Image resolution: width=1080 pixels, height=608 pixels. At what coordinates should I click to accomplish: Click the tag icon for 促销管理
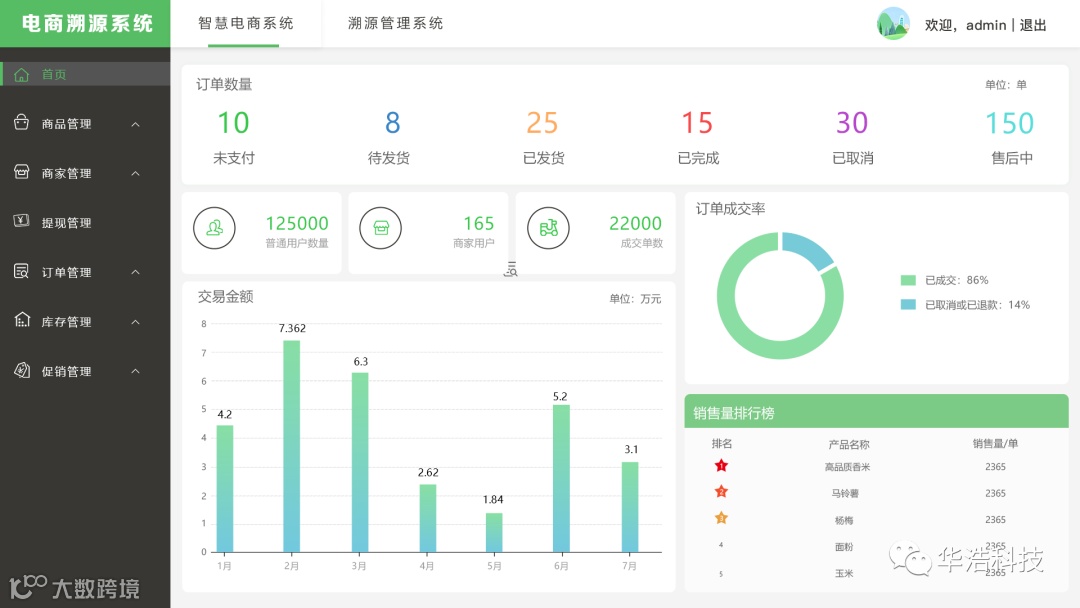point(21,370)
